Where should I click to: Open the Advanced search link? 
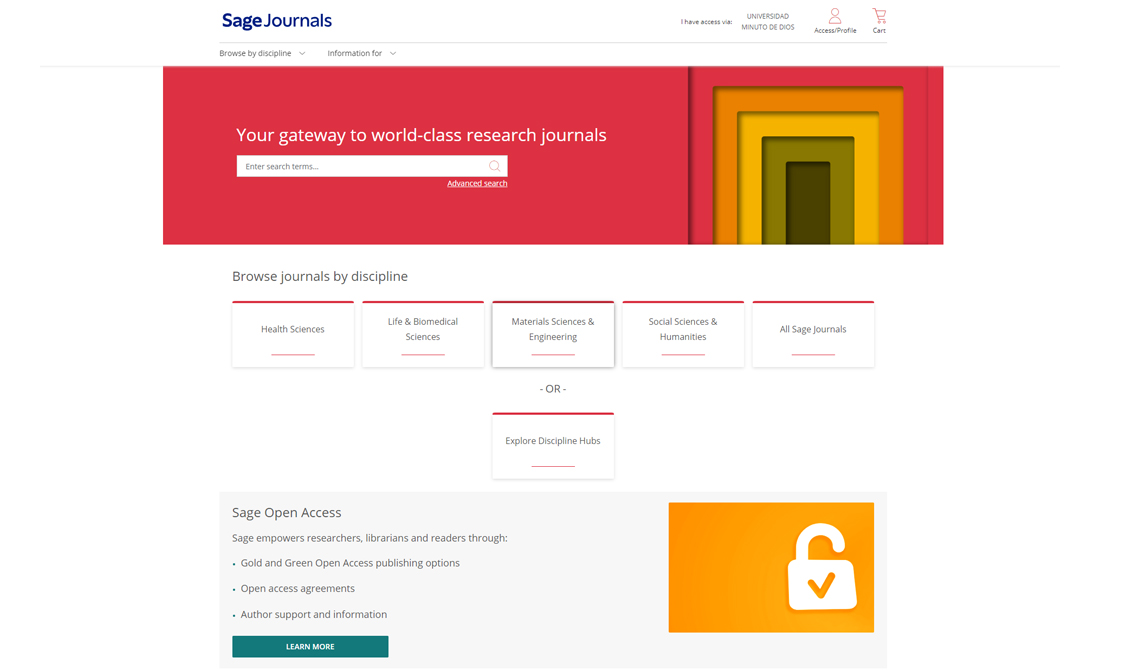pyautogui.click(x=477, y=183)
